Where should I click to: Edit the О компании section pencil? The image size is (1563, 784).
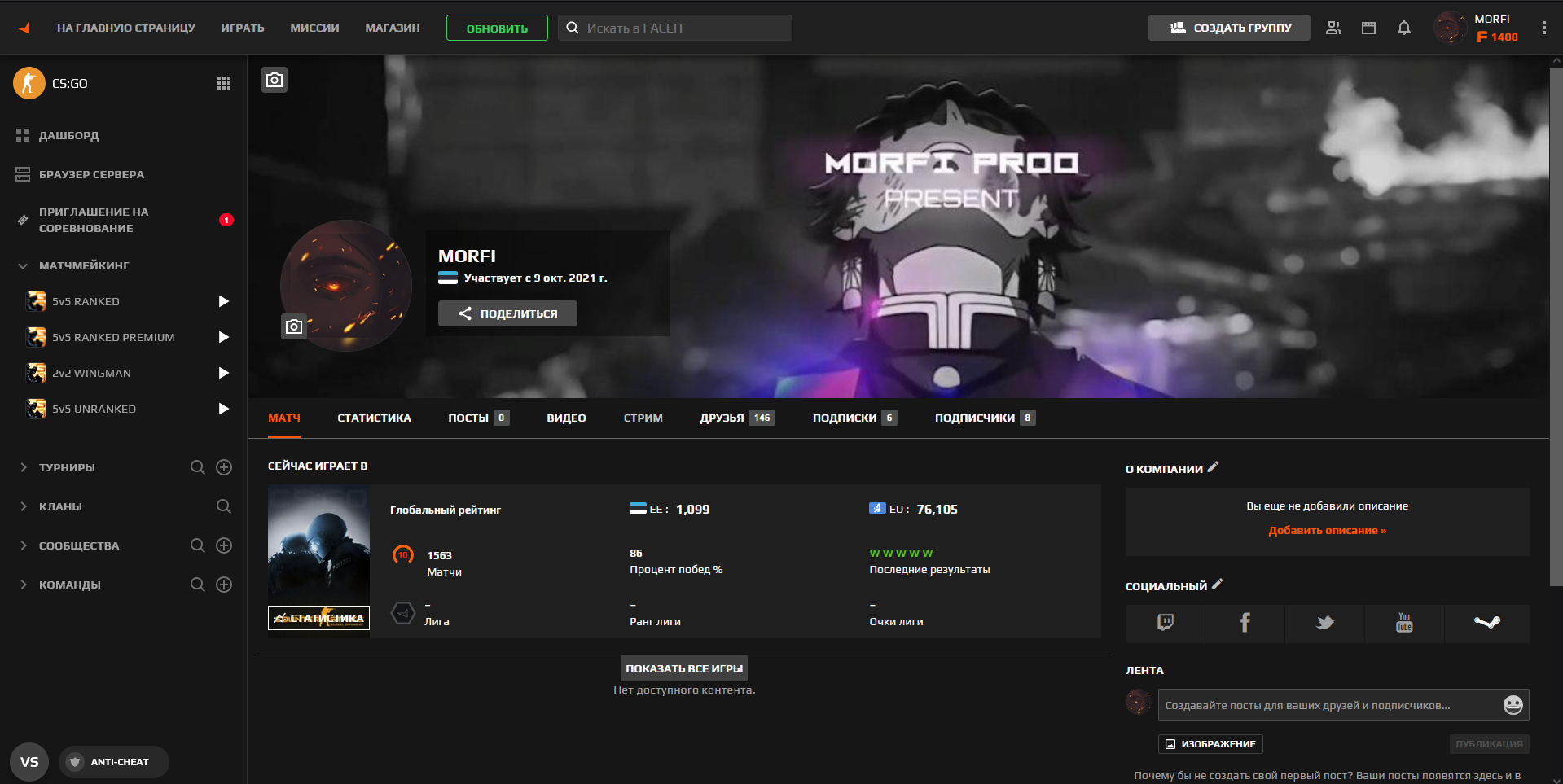pos(1213,467)
